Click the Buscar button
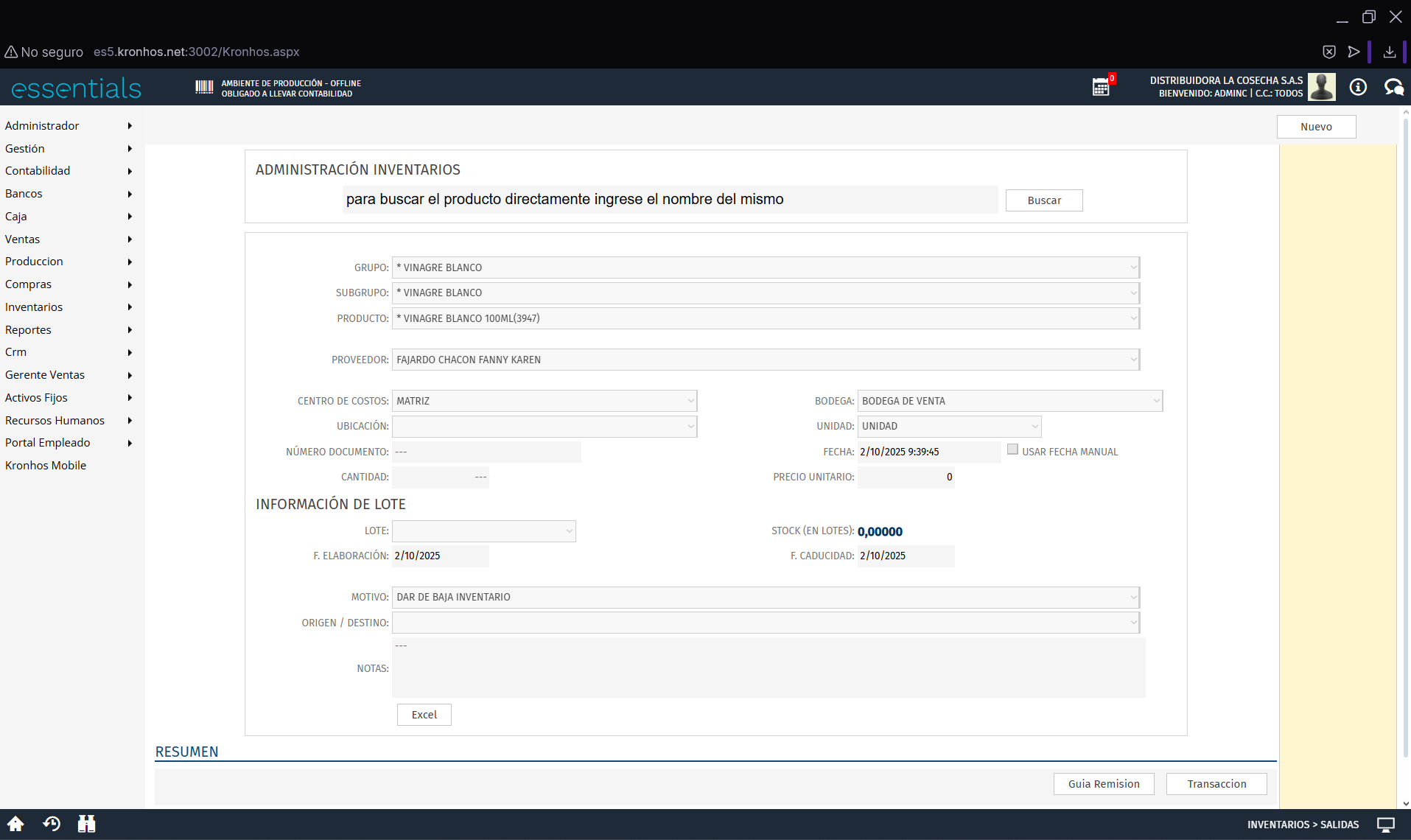This screenshot has width=1411, height=840. coord(1044,200)
